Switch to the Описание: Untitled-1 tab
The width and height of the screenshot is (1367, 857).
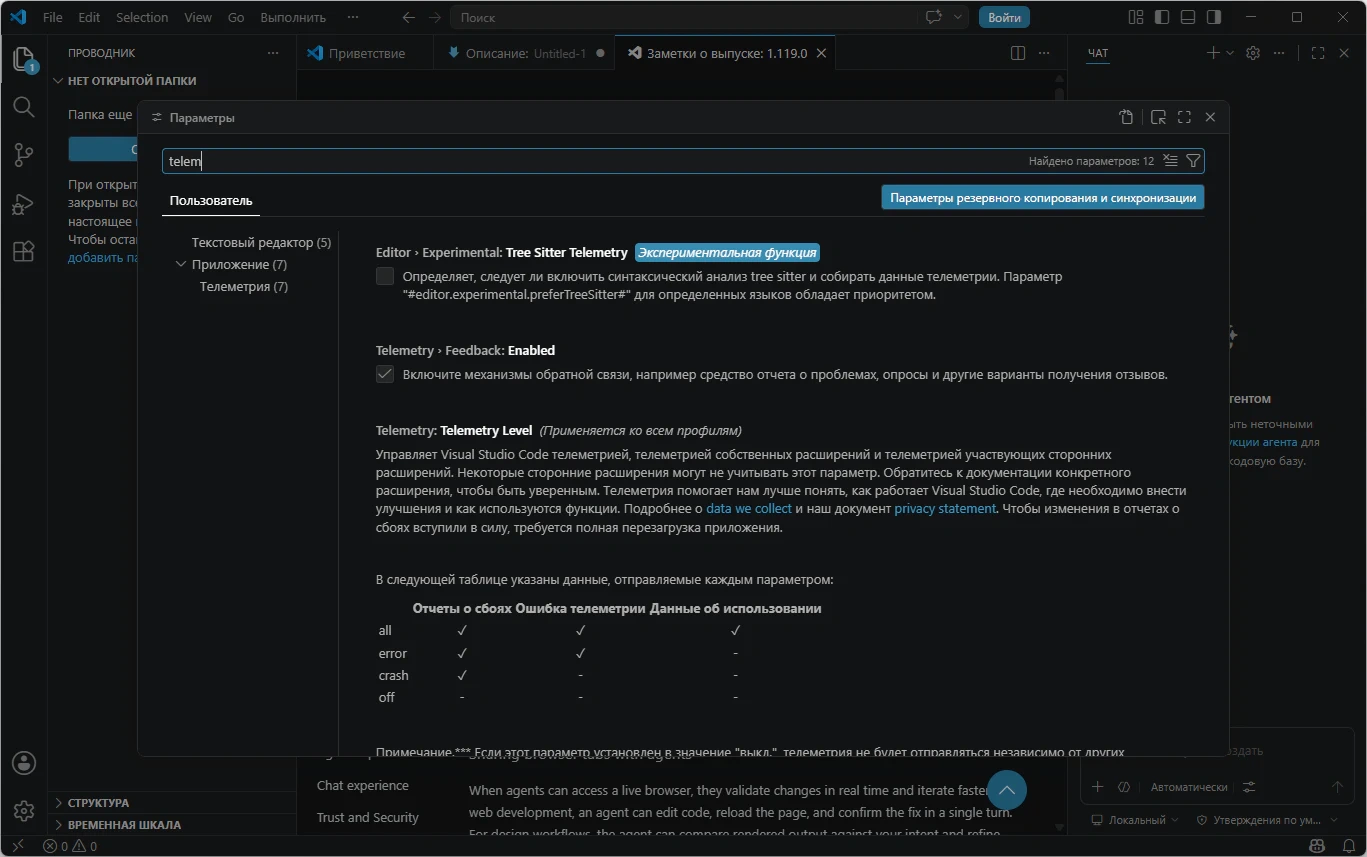(525, 53)
